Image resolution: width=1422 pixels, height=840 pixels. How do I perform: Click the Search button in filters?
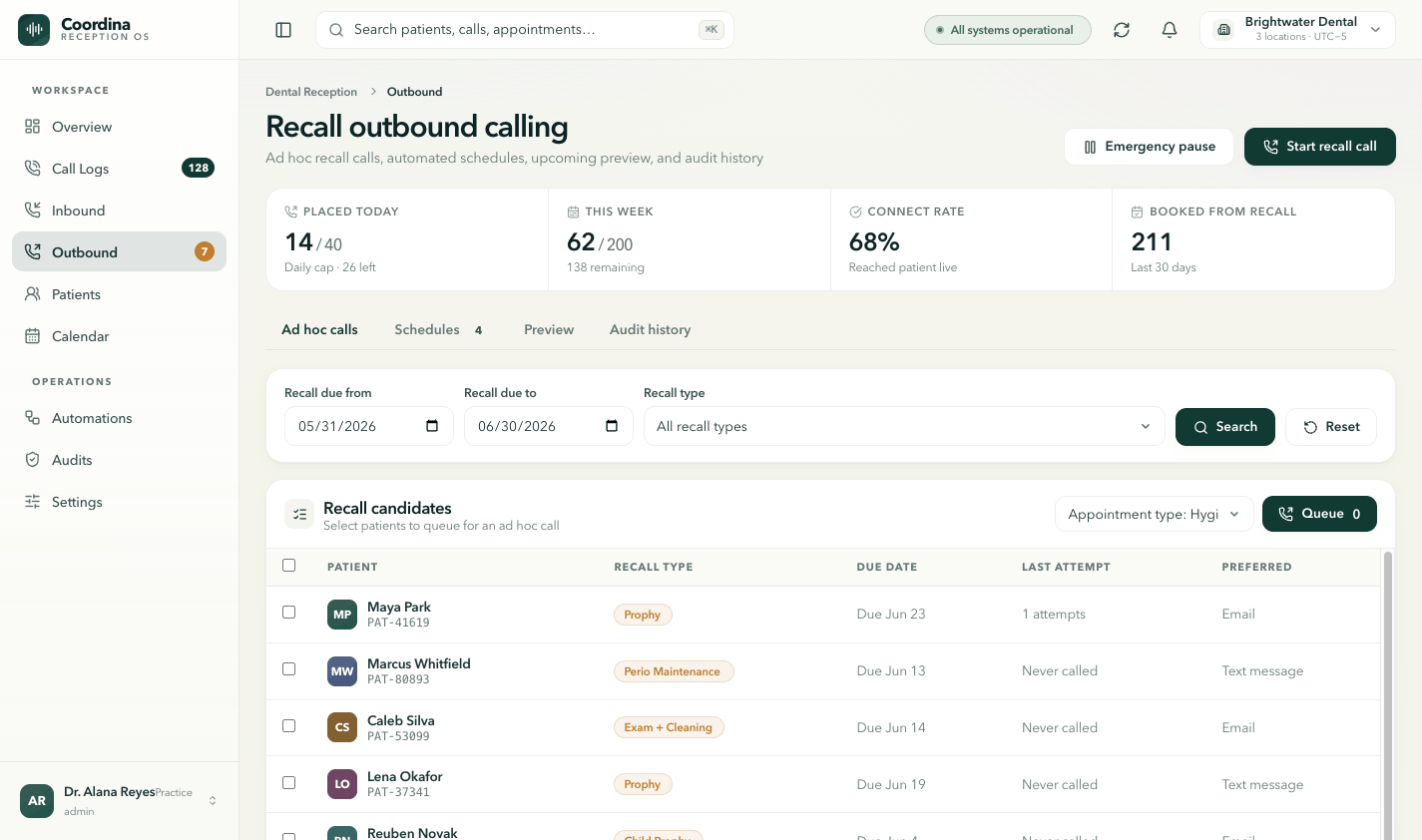tap(1224, 427)
